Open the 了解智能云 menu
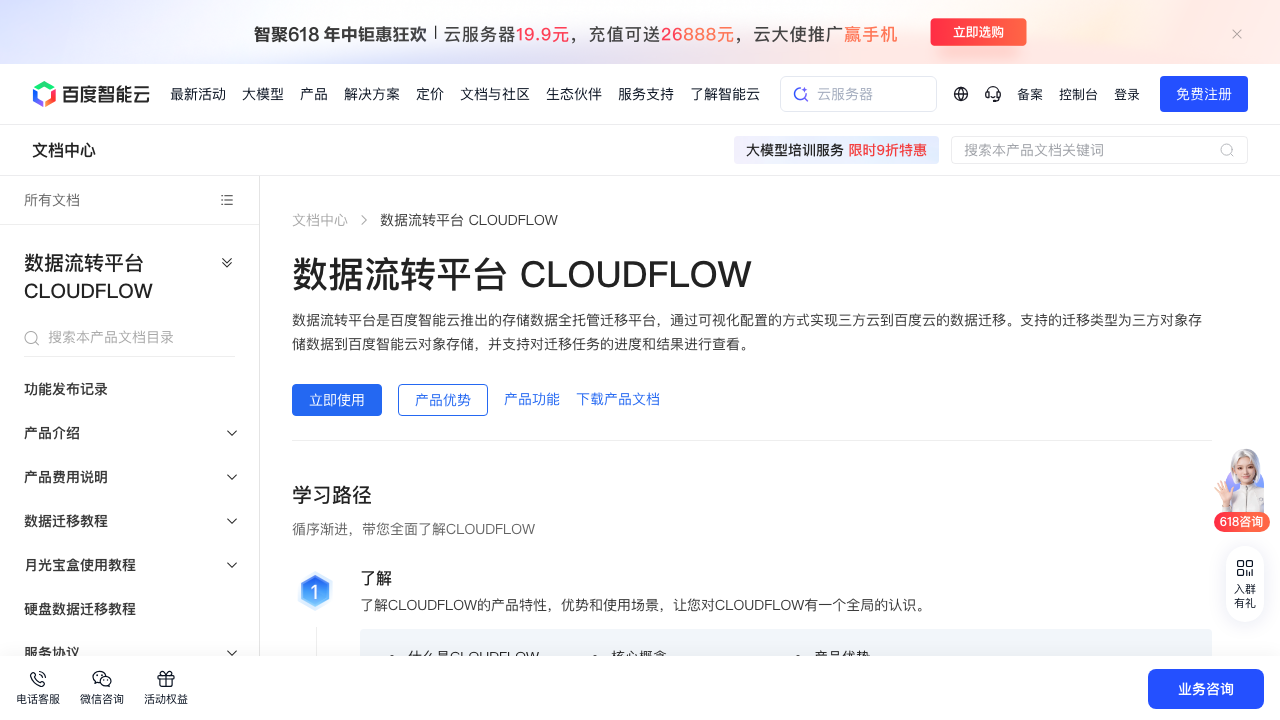1280x720 pixels. tap(725, 94)
